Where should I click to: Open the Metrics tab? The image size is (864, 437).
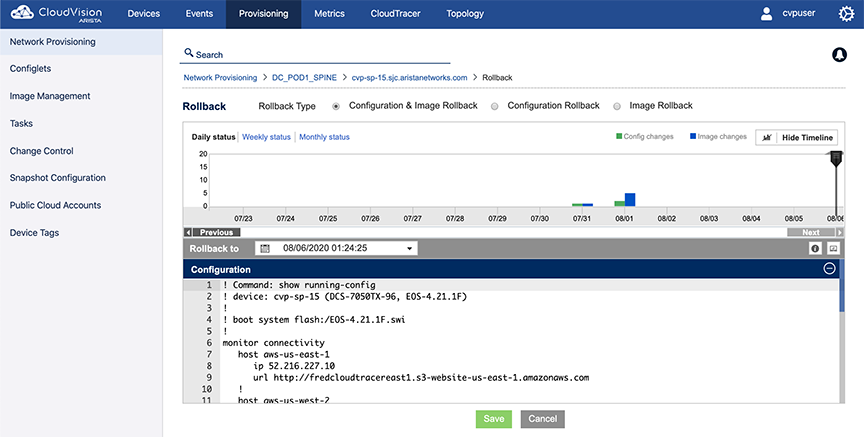pyautogui.click(x=330, y=14)
